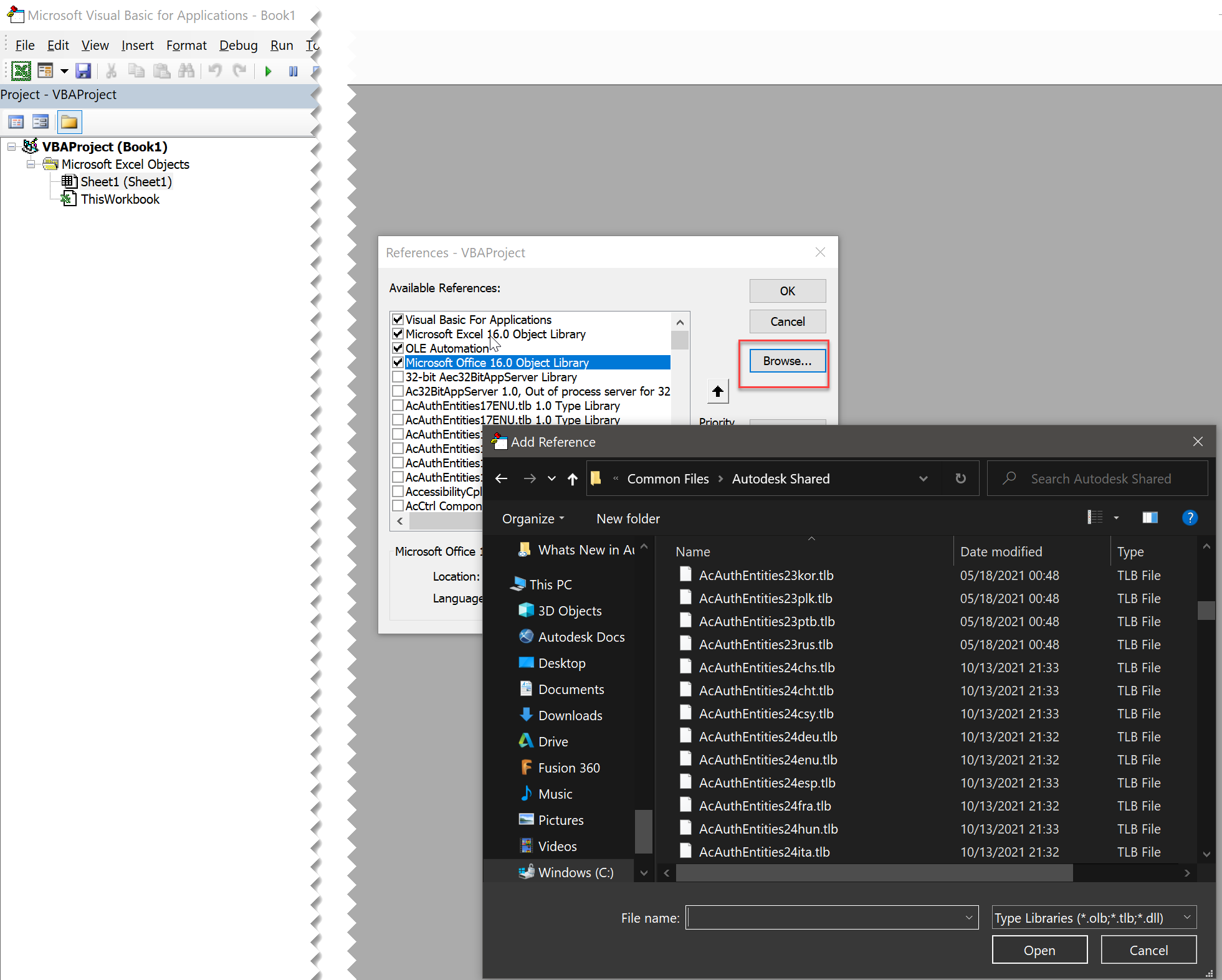Click the Open button in Add Reference
Image resolution: width=1222 pixels, height=980 pixels.
[1039, 950]
